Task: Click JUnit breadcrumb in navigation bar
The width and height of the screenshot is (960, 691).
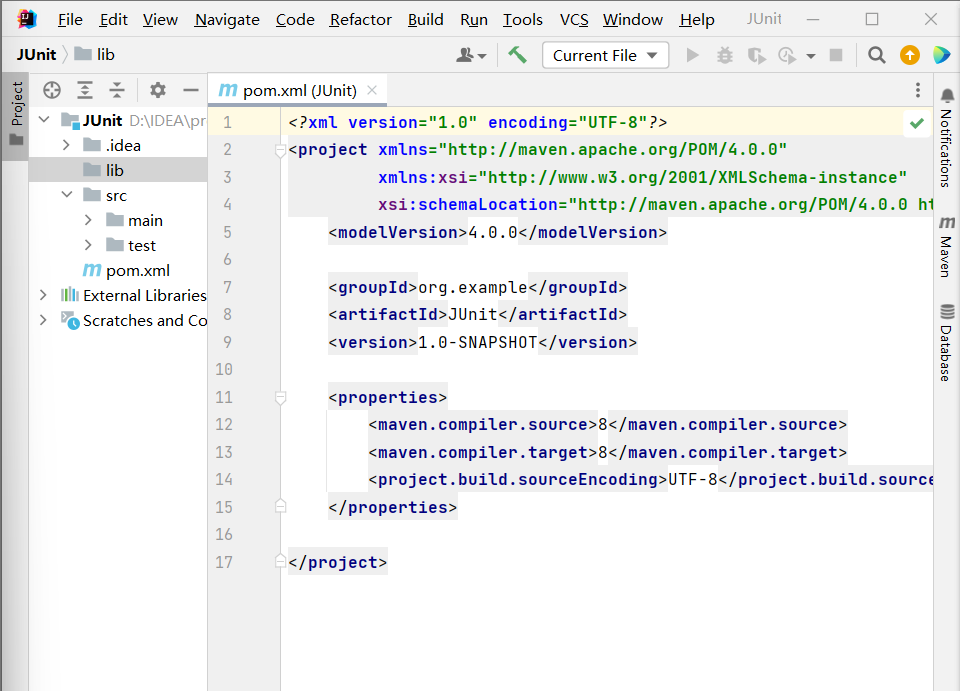Action: [36, 54]
